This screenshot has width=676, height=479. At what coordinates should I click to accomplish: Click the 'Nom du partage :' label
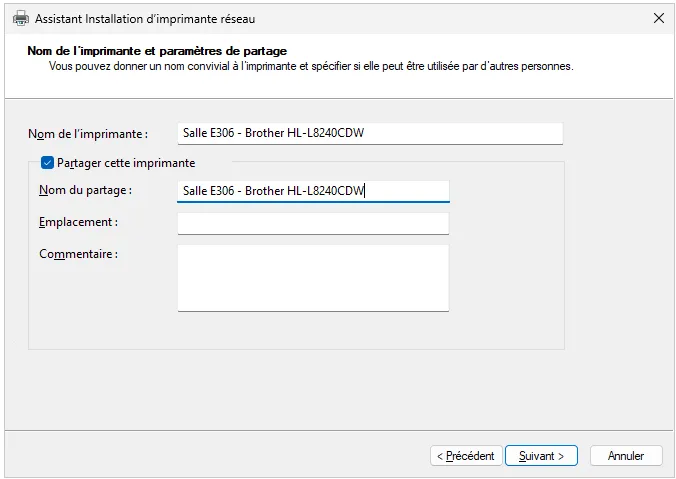coord(85,190)
